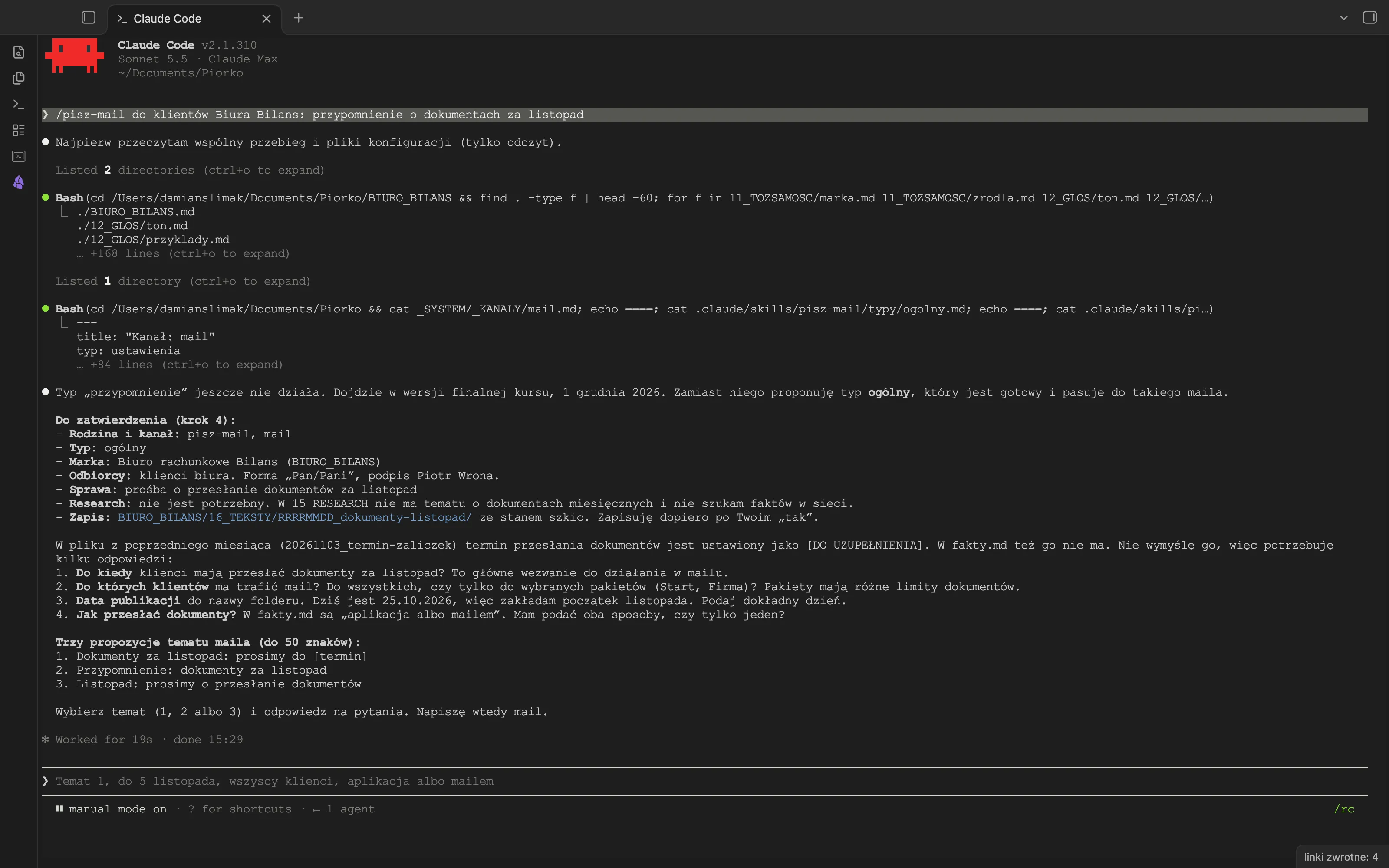Click the red Claude Code mascot logo
Screen dimensions: 1389x868
[75, 56]
